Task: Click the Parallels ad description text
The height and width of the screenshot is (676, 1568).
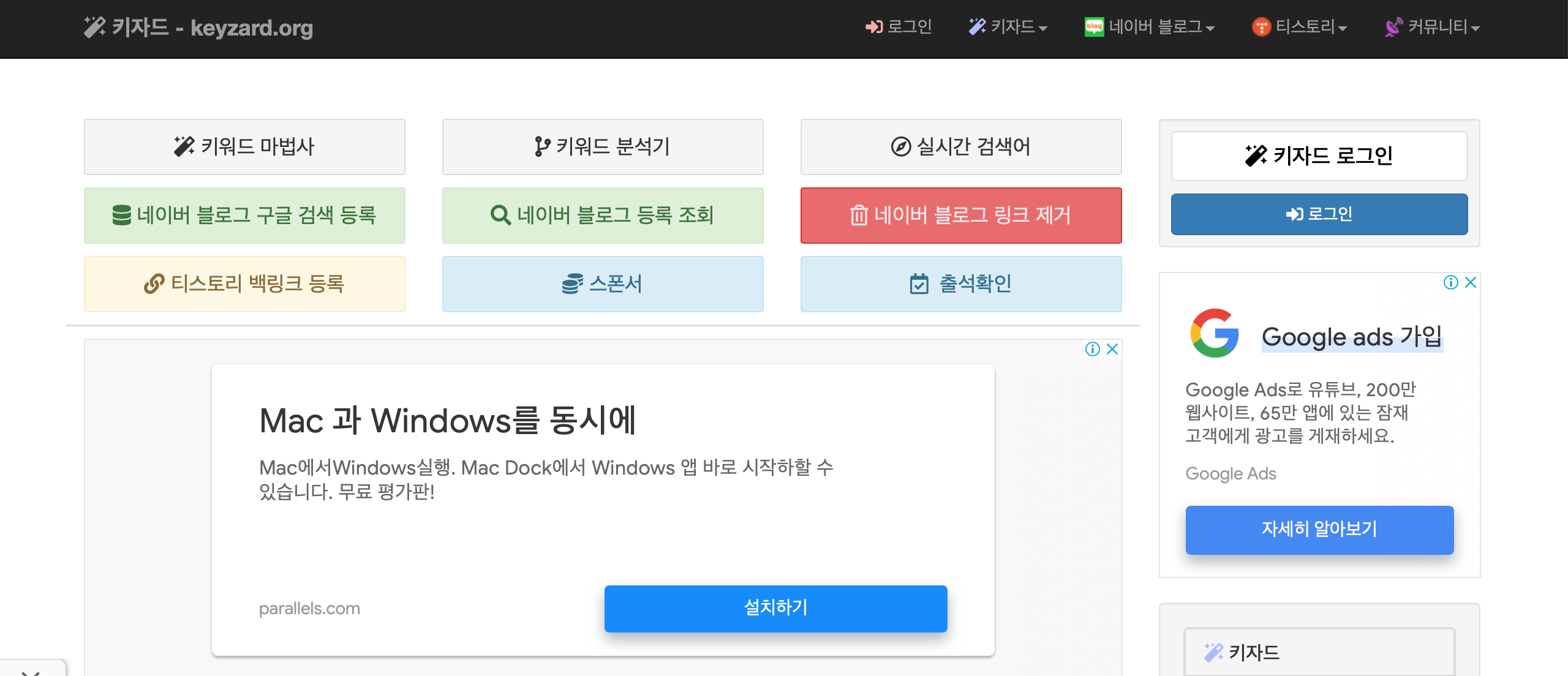Action: coord(546,479)
